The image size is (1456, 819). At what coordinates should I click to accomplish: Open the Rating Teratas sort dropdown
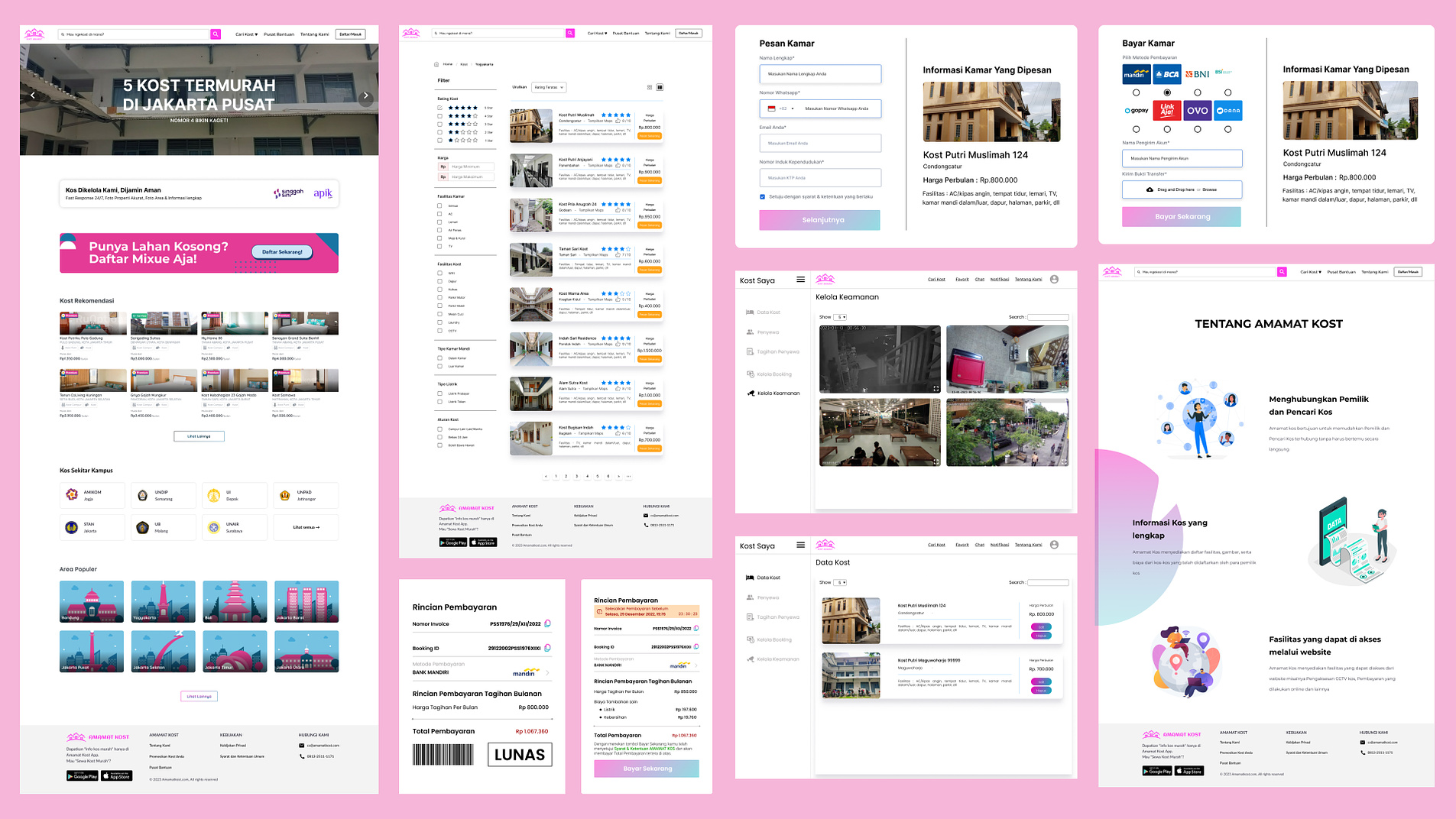549,87
